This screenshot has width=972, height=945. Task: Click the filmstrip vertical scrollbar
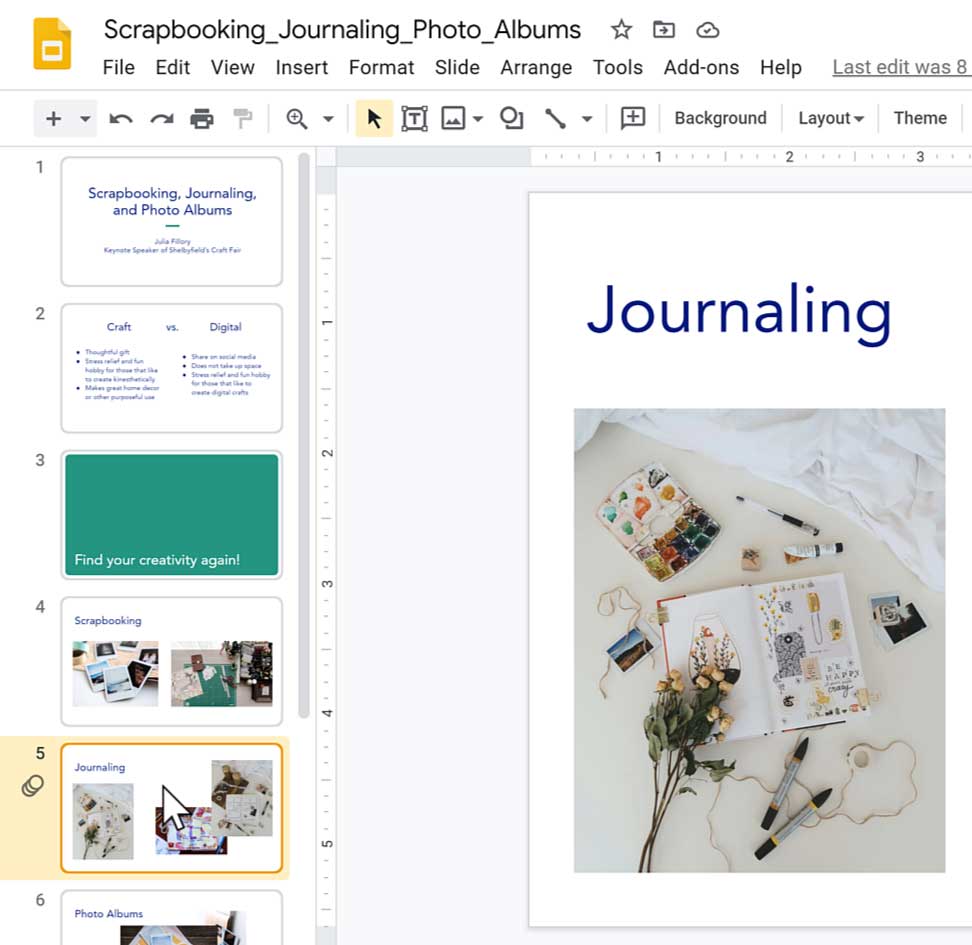304,435
